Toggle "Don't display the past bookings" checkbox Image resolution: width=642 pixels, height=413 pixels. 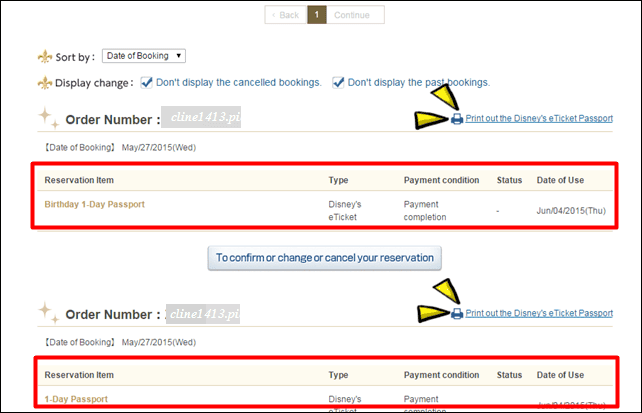click(338, 83)
